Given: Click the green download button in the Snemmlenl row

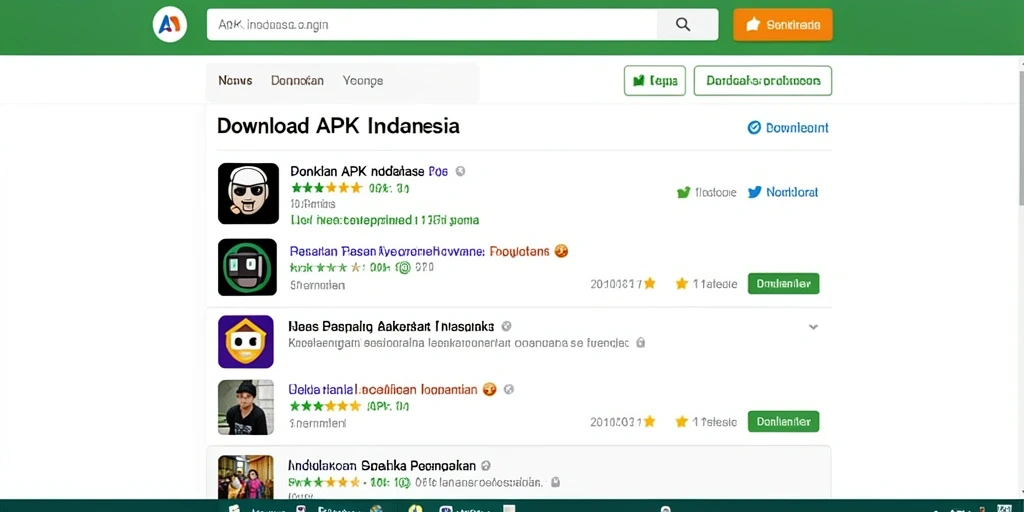Looking at the screenshot, I should point(783,421).
